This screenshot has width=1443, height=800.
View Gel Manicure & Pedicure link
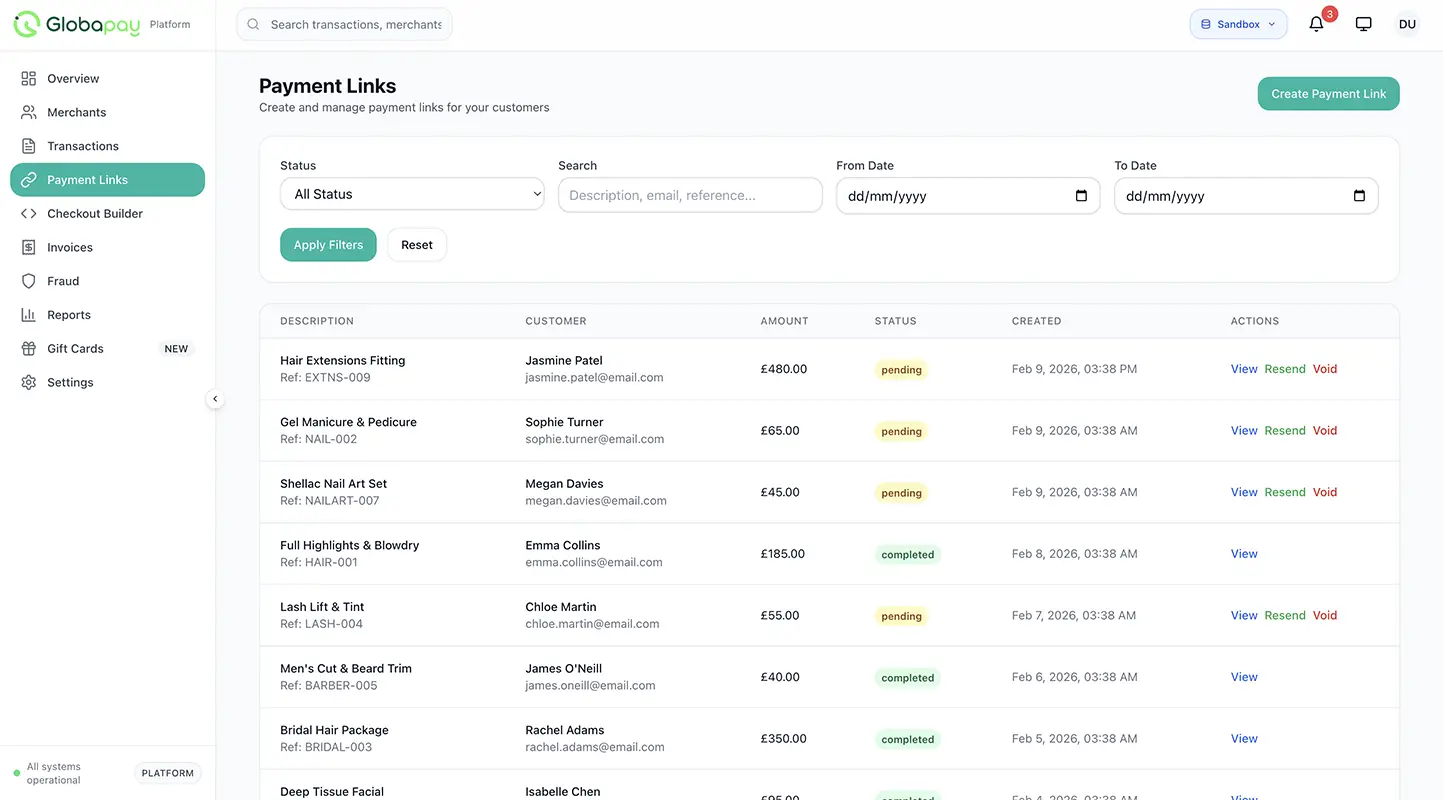coord(1244,431)
